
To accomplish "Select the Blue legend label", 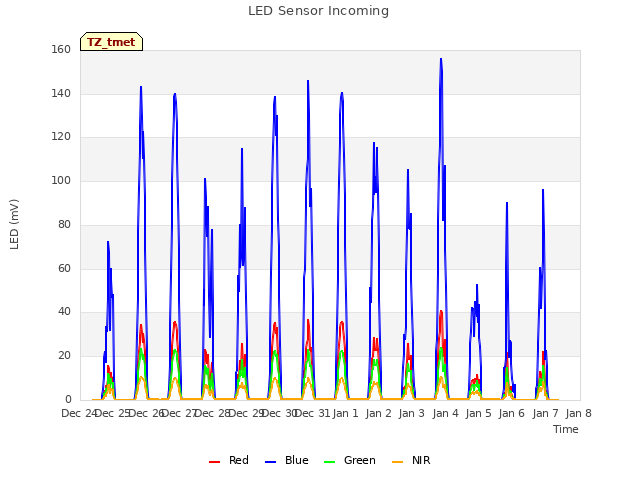I will point(297,460).
